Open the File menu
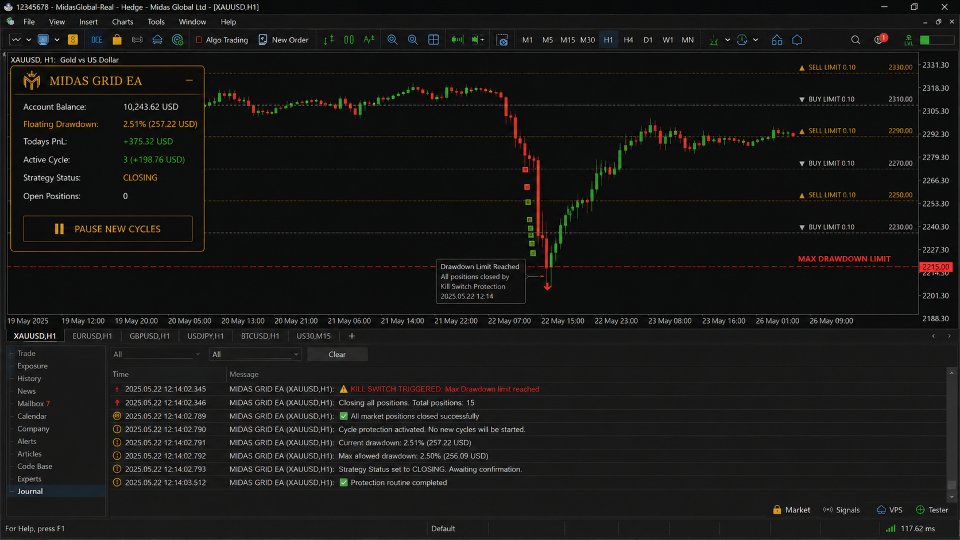This screenshot has width=960, height=540. click(29, 21)
